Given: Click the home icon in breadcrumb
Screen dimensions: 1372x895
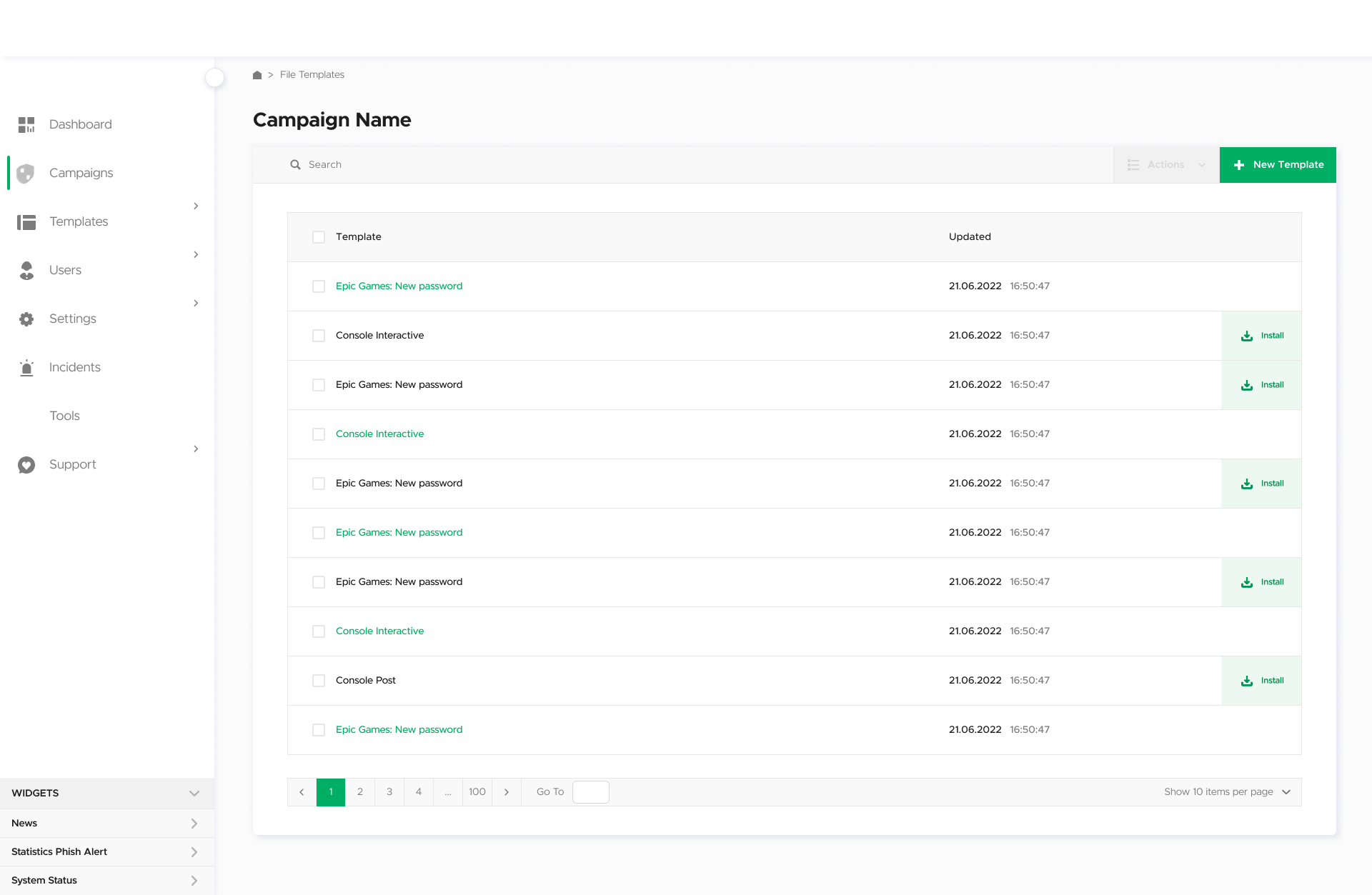Looking at the screenshot, I should (x=257, y=75).
